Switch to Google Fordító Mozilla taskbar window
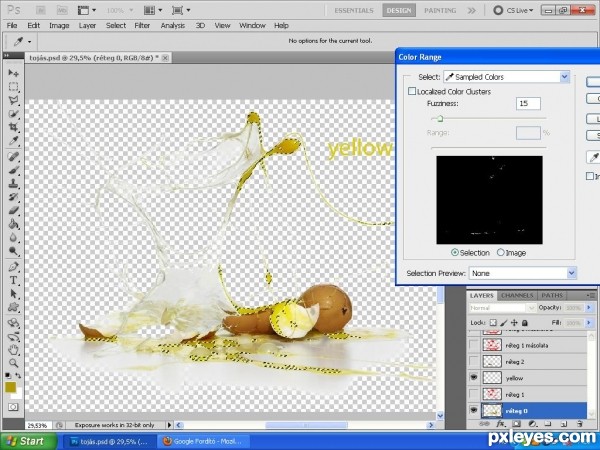Image resolution: width=600 pixels, height=450 pixels. tap(203, 441)
